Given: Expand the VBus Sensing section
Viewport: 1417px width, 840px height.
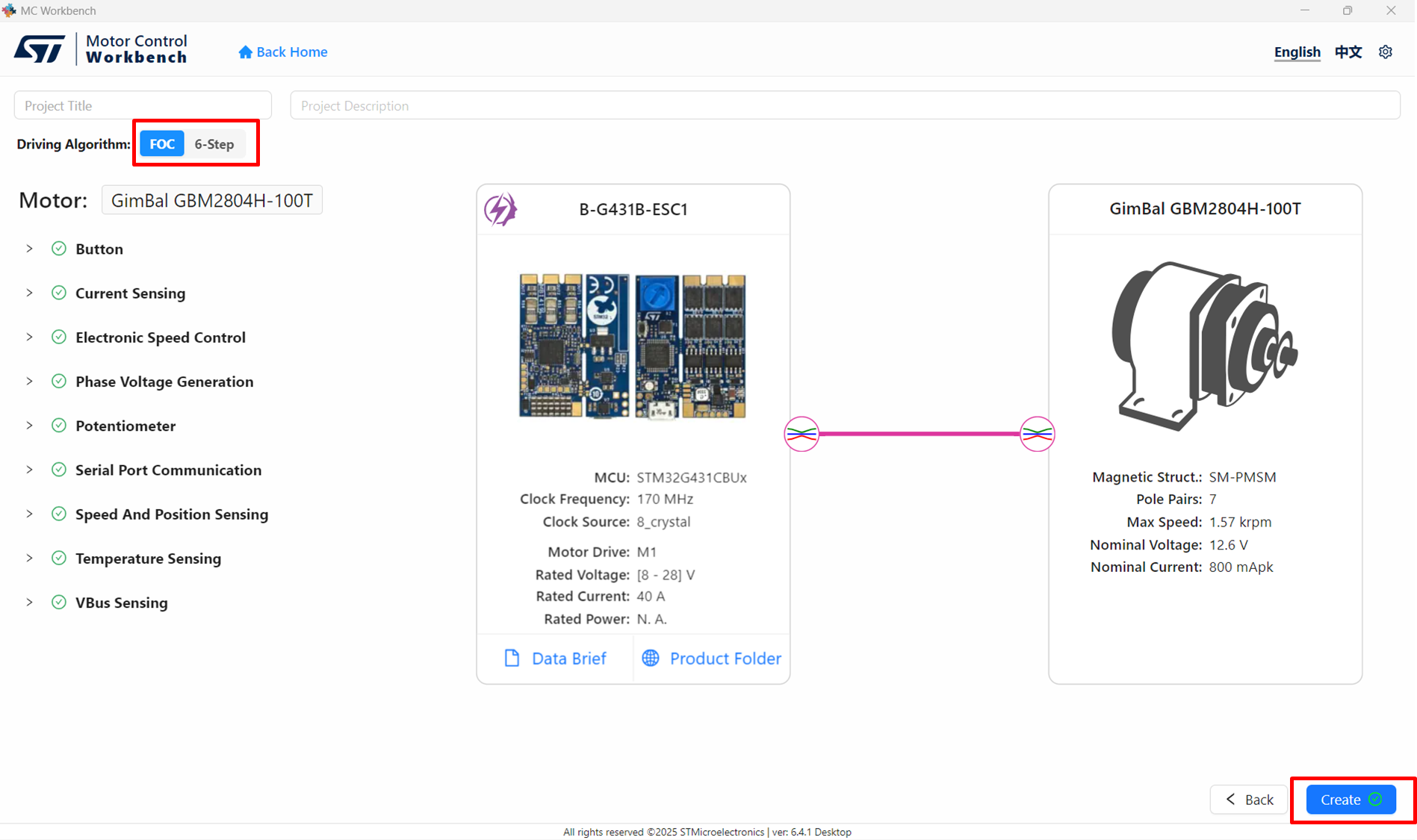Looking at the screenshot, I should pyautogui.click(x=29, y=603).
